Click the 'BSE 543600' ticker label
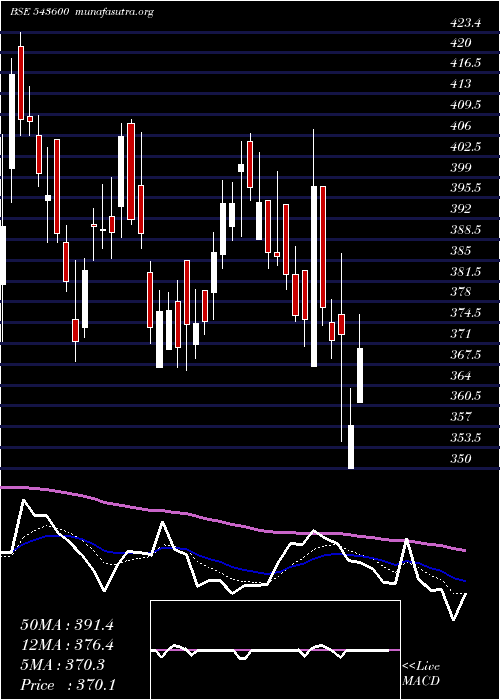This screenshot has width=500, height=700. tap(39, 12)
